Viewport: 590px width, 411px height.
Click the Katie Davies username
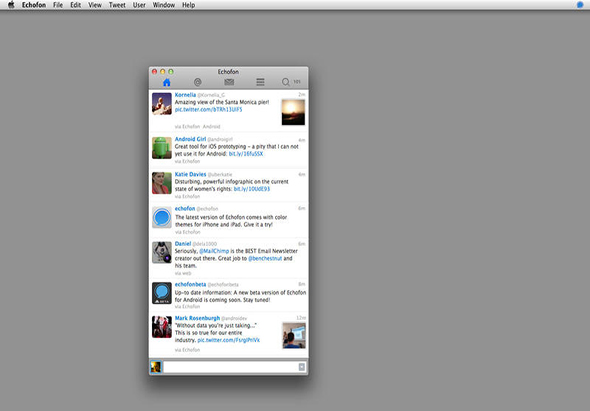[x=190, y=174]
